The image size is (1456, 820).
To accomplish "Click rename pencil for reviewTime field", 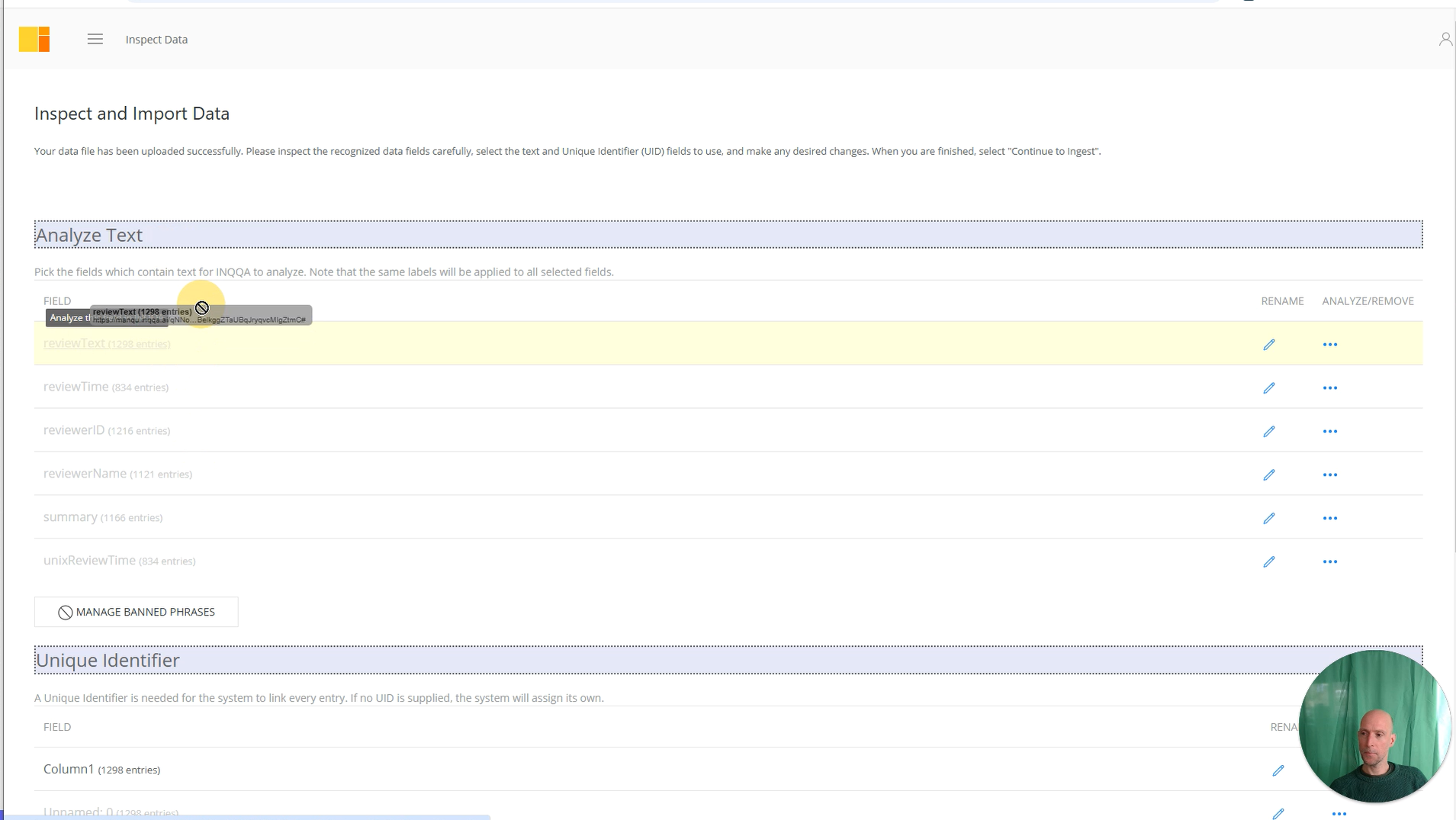I will (1268, 388).
